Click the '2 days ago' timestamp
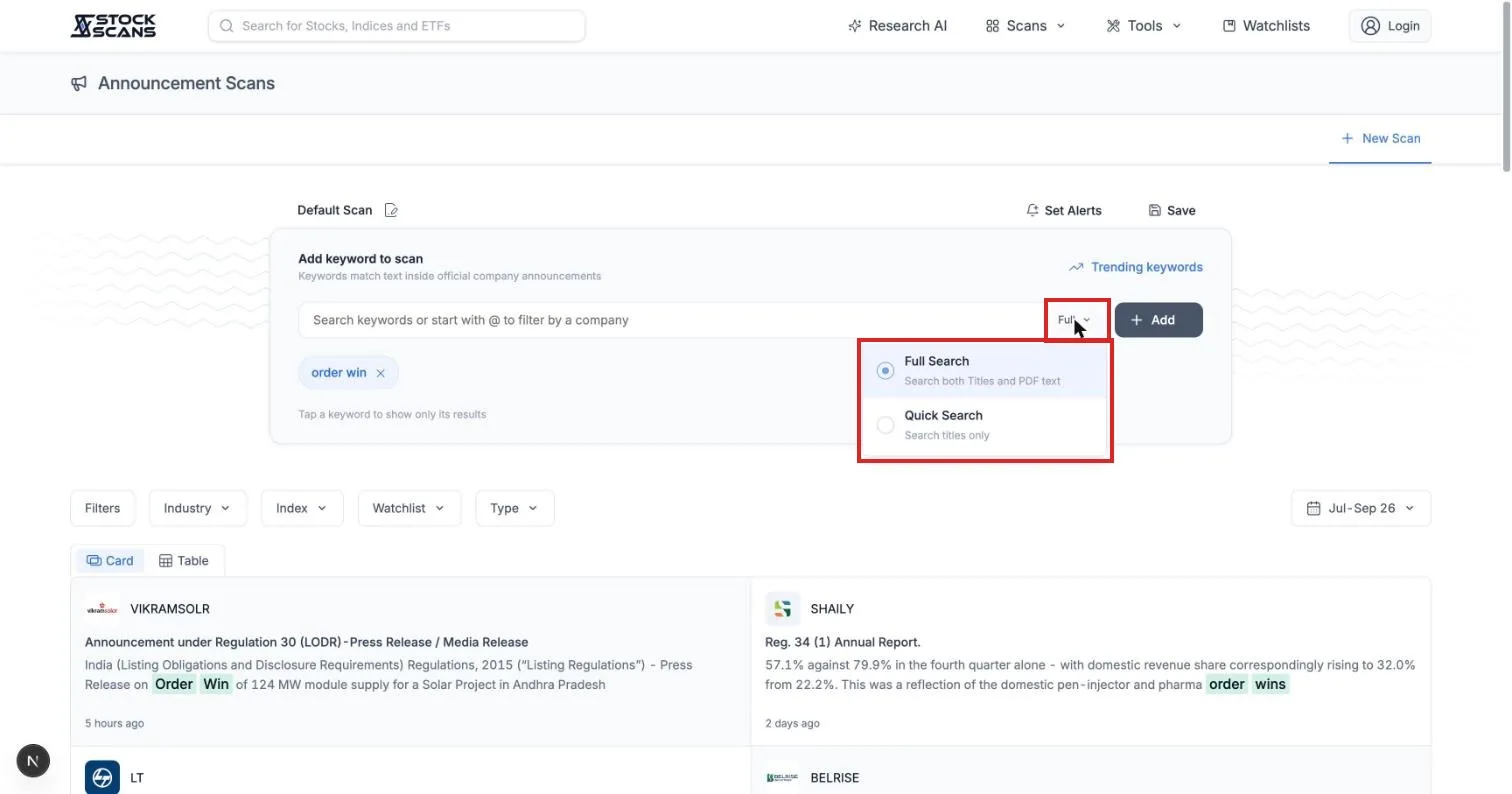Viewport: 1512px width, 794px height. (792, 723)
